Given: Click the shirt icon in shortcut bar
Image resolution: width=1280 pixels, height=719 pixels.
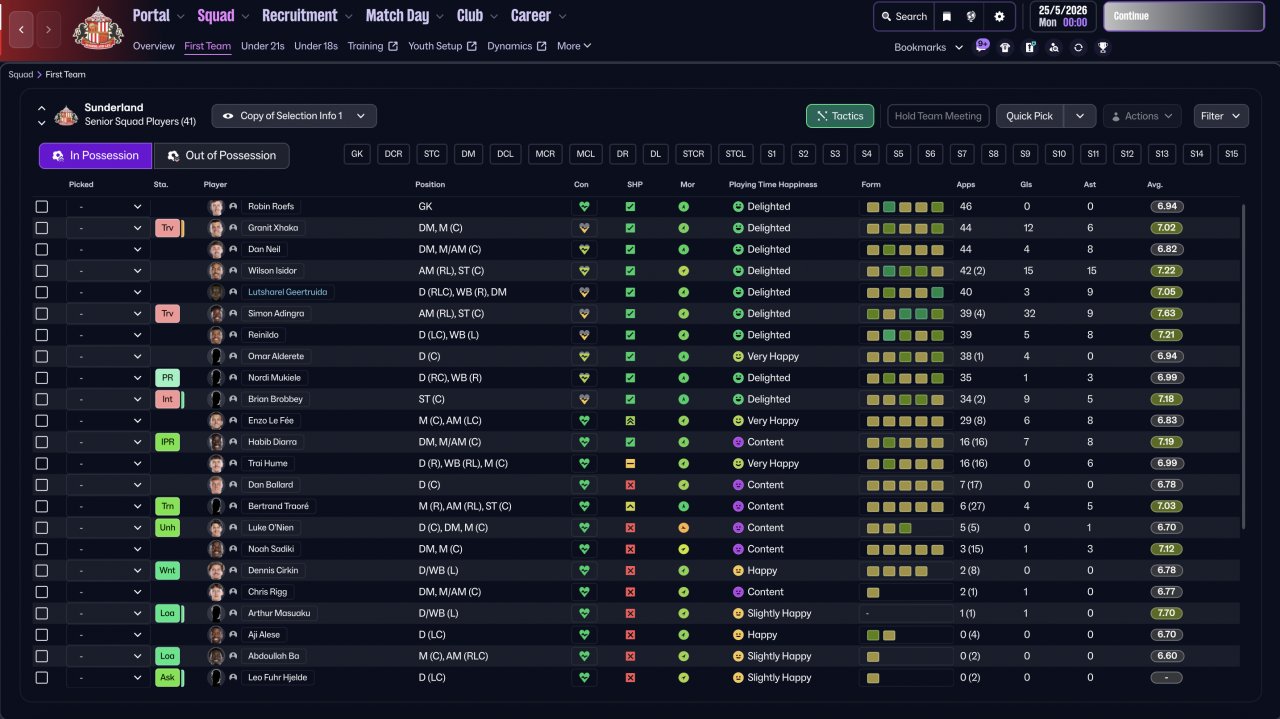Looking at the screenshot, I should tap(1005, 47).
